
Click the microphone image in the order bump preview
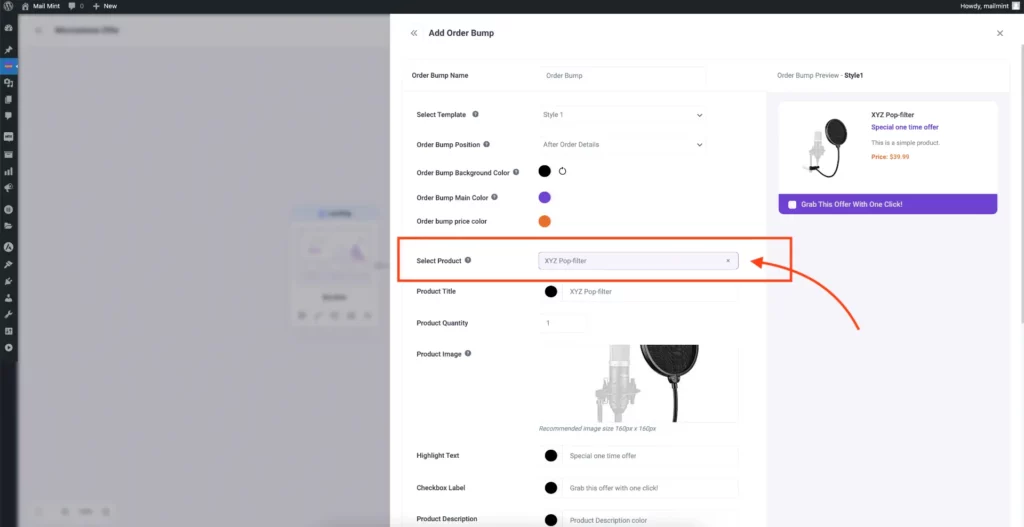pyautogui.click(x=824, y=148)
